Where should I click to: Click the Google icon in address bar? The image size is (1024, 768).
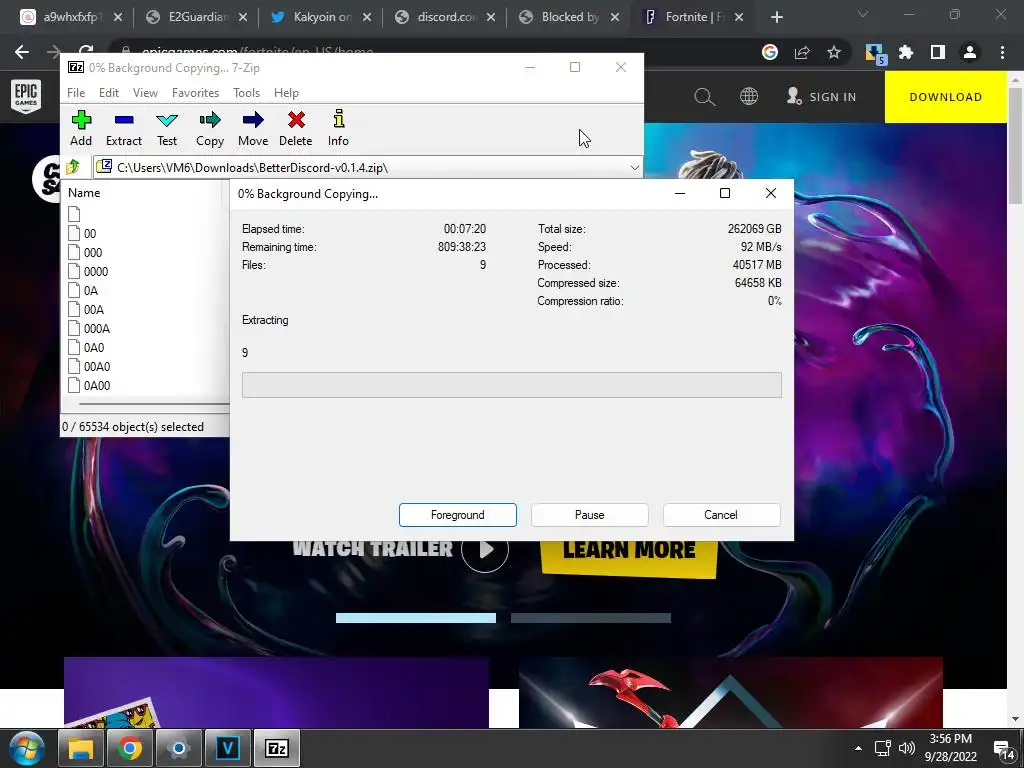770,52
